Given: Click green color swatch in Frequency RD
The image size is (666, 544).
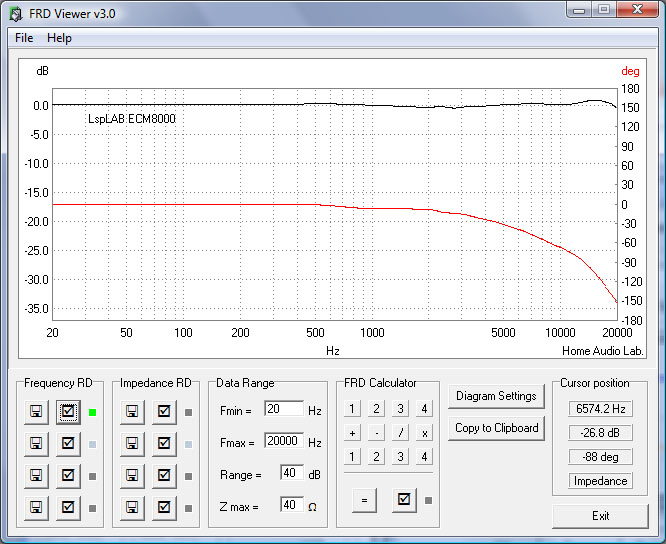Looking at the screenshot, I should point(92,412).
